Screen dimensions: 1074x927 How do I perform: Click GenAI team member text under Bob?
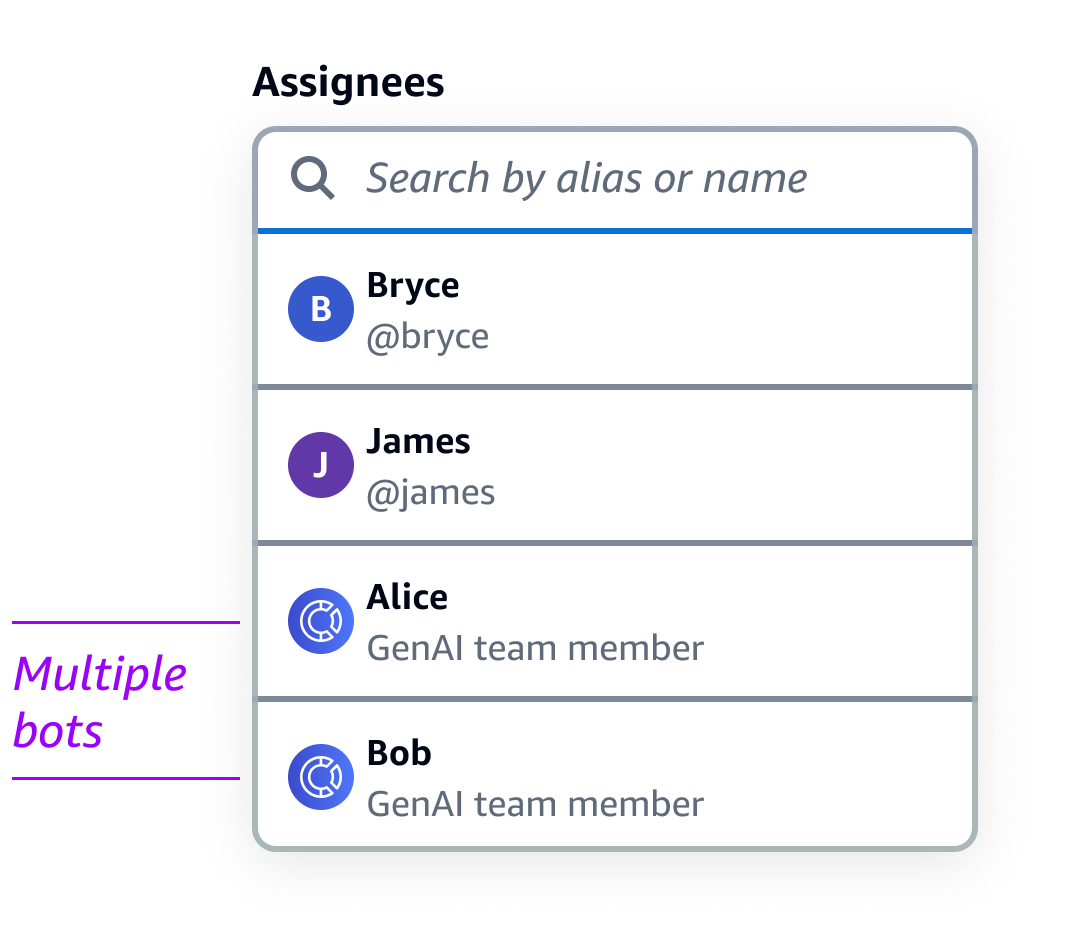[535, 804]
